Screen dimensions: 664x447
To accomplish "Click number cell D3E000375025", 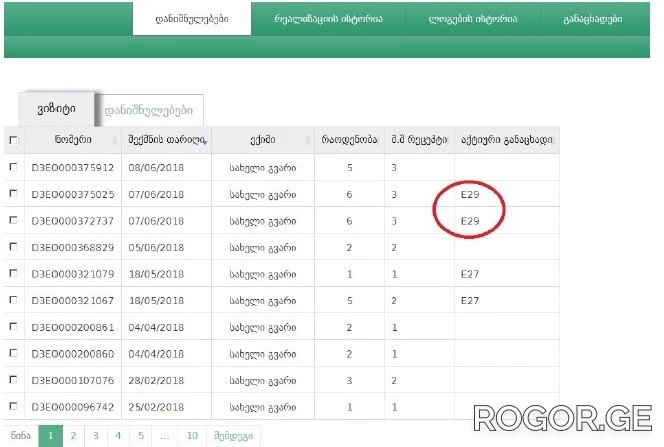I will point(73,194).
